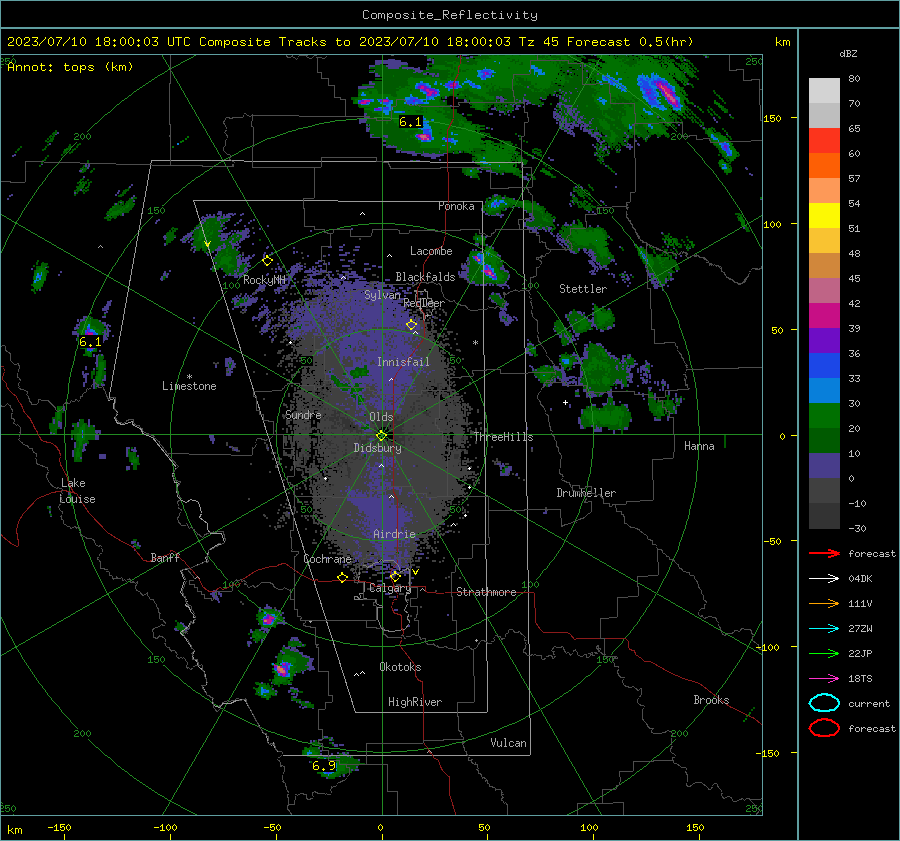
Task: Click the red forecast arrow in the legend
Action: (x=824, y=553)
